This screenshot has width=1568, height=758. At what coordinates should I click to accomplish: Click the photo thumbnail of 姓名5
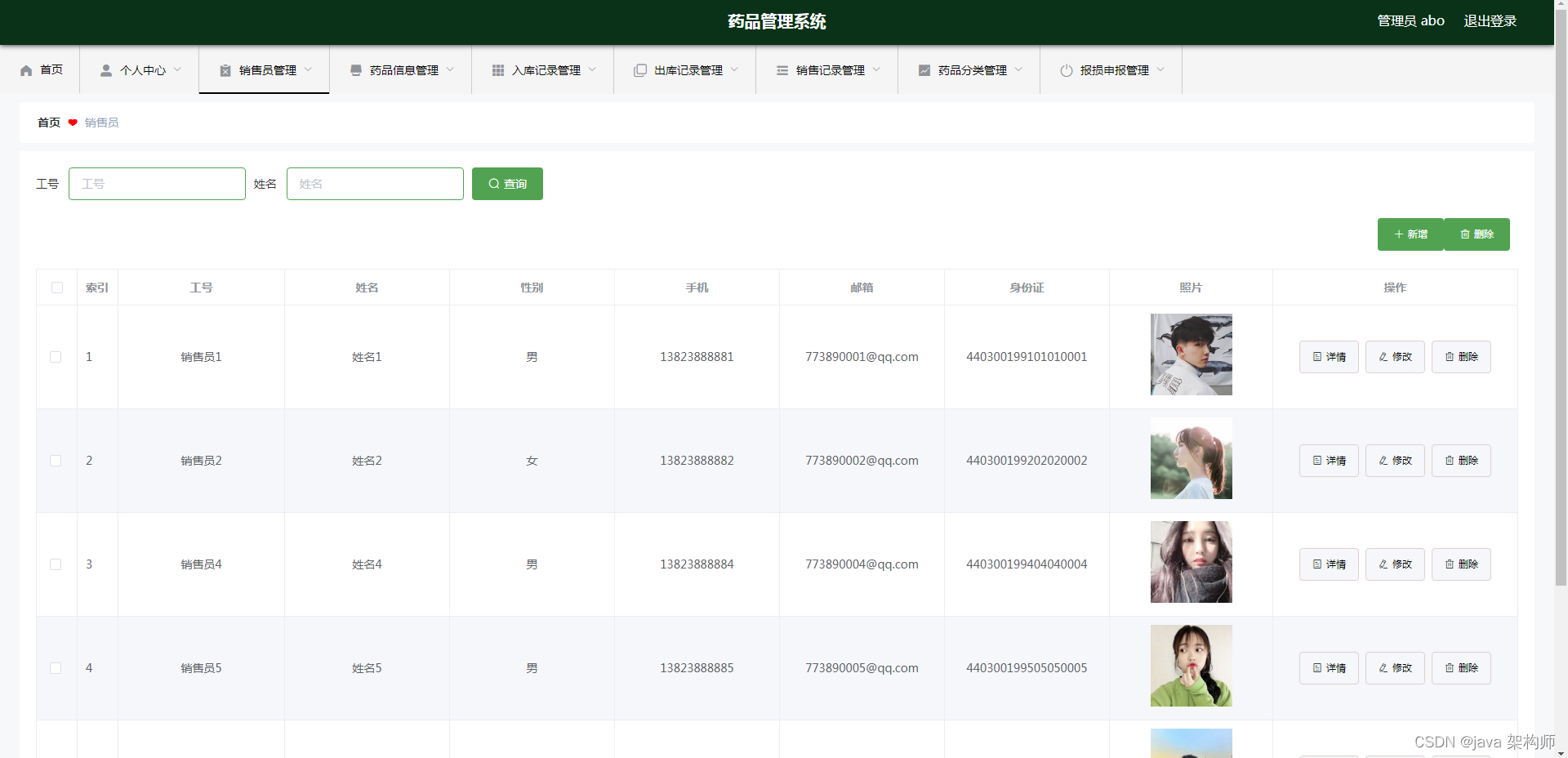coord(1191,666)
